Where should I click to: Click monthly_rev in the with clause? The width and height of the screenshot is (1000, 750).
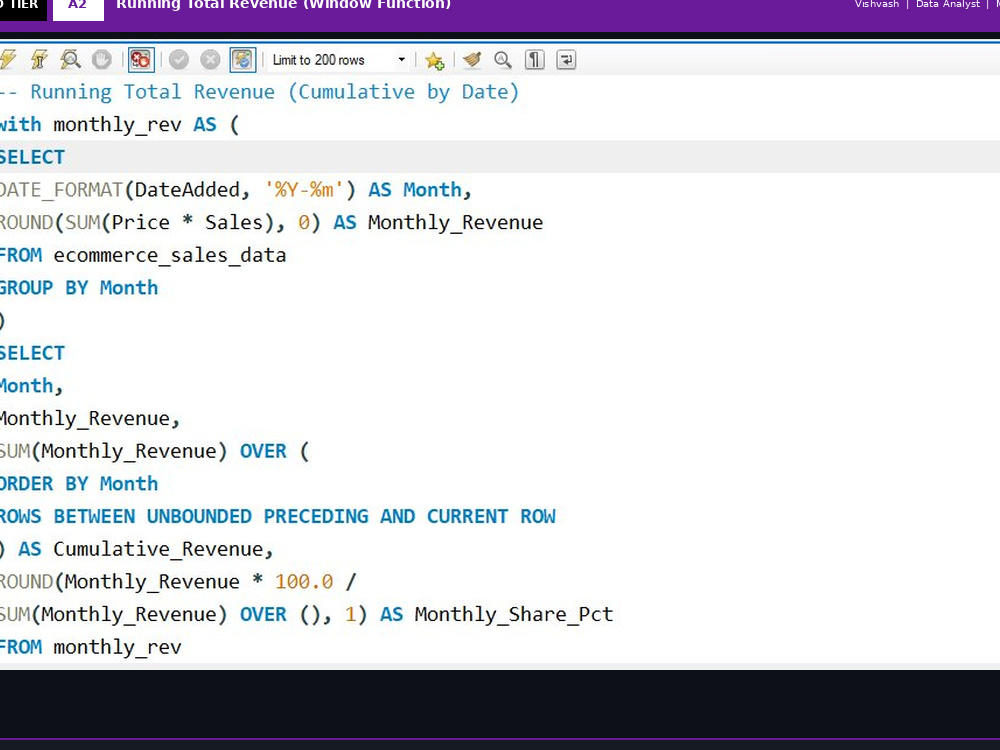pyautogui.click(x=117, y=124)
